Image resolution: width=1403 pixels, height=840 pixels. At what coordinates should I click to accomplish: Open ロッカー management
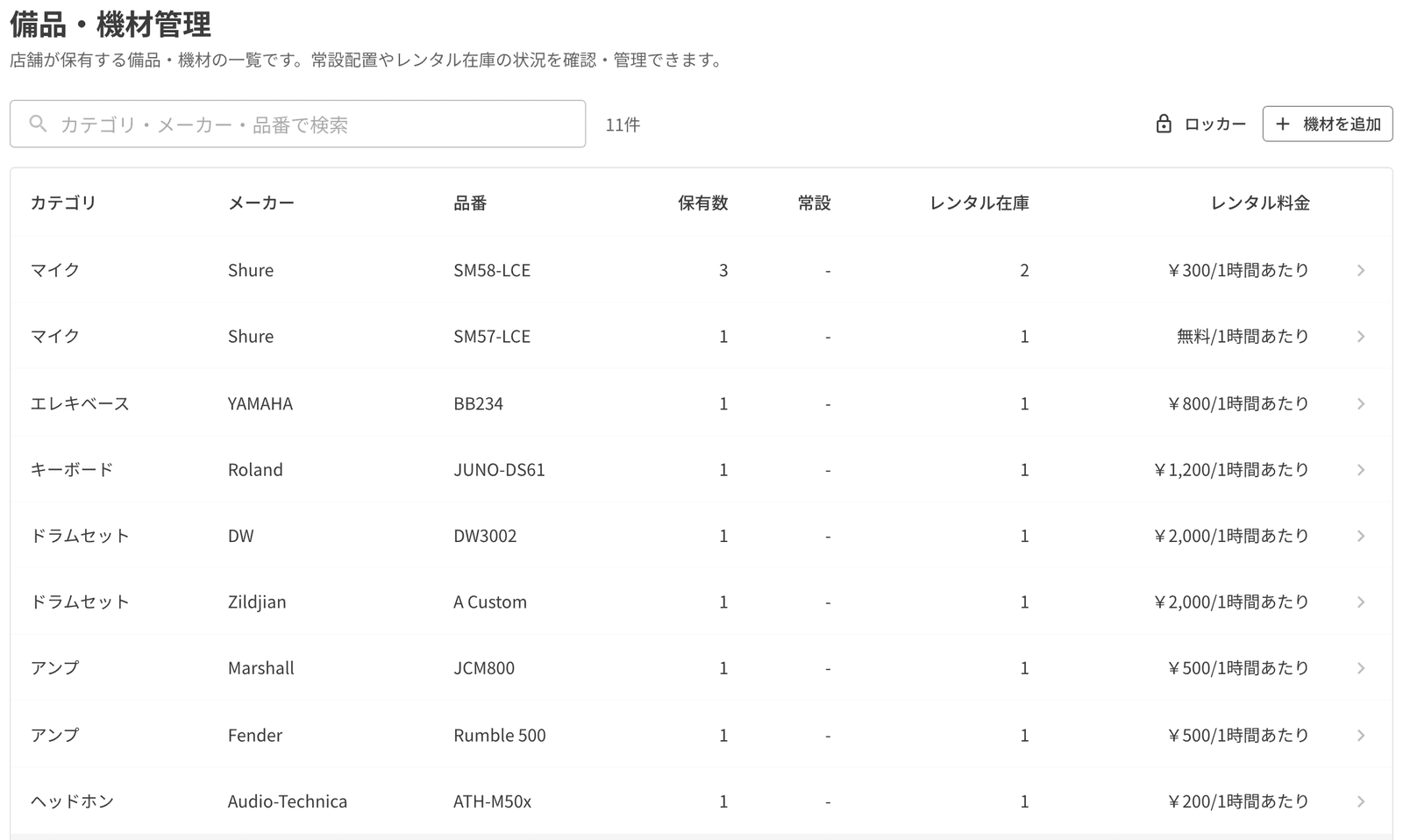pyautogui.click(x=1200, y=124)
